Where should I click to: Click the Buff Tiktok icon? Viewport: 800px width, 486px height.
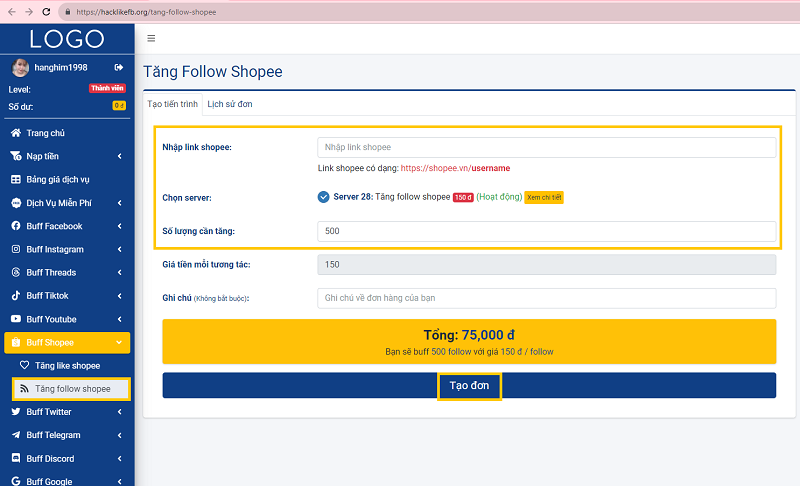point(16,295)
